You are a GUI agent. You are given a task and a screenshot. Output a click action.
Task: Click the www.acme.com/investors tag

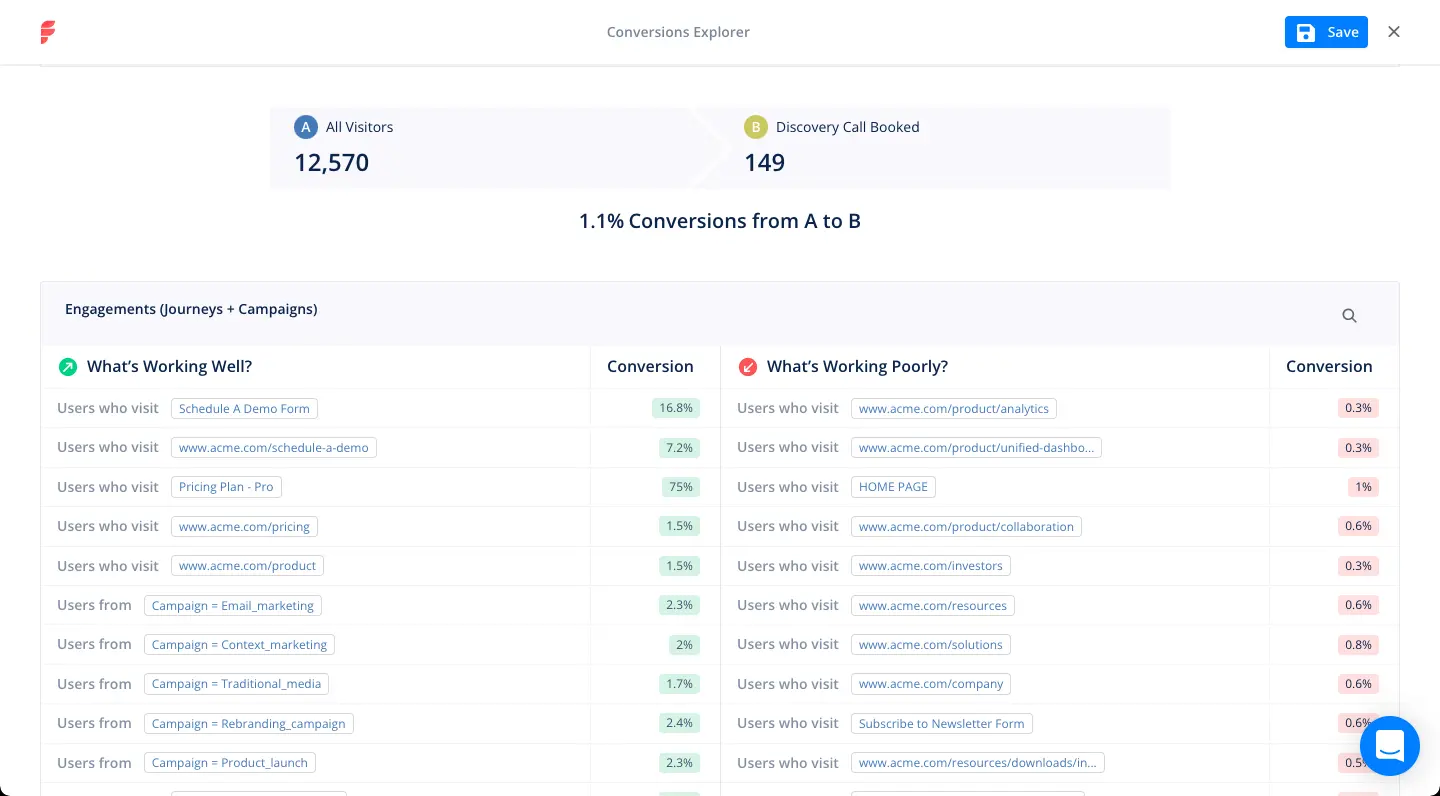point(931,566)
